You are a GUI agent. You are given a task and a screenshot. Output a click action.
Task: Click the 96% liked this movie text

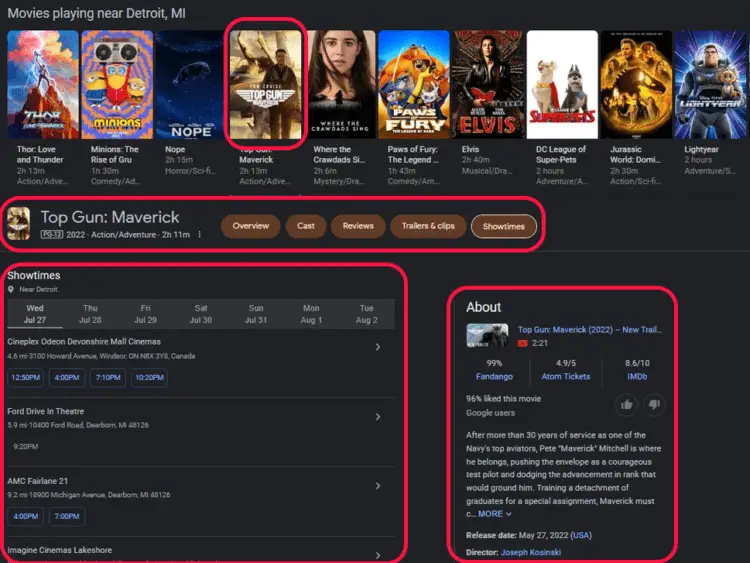504,398
